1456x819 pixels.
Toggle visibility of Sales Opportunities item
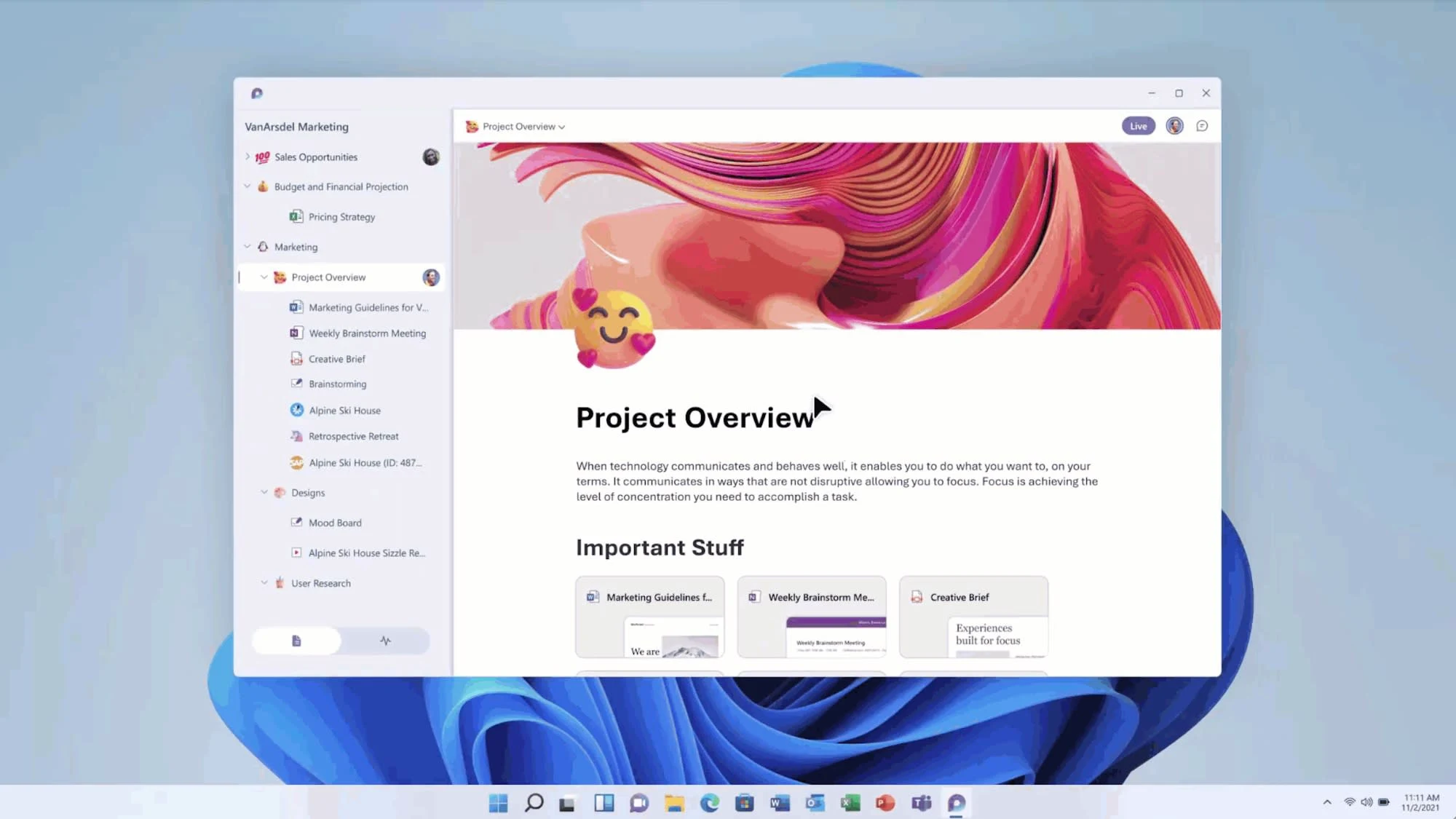(x=247, y=156)
